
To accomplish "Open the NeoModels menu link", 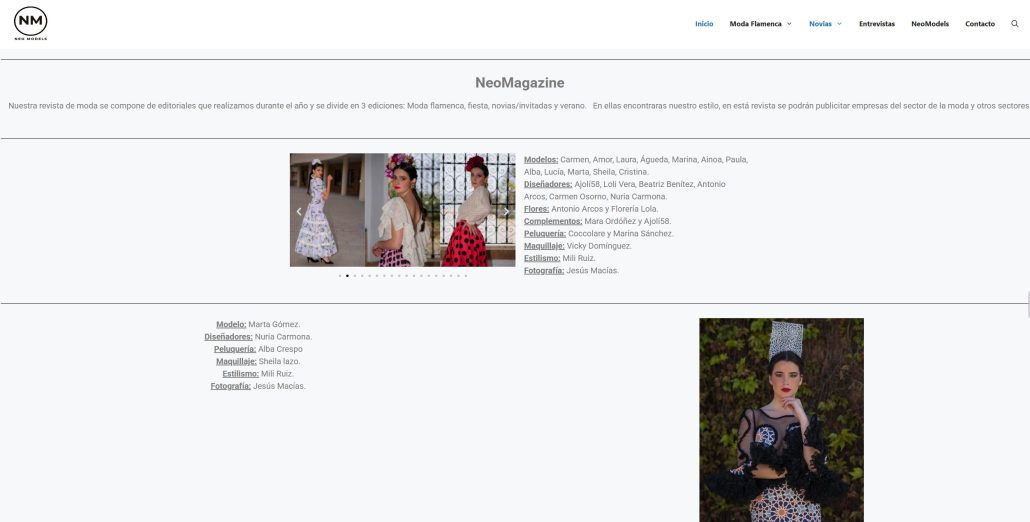I will click(929, 24).
